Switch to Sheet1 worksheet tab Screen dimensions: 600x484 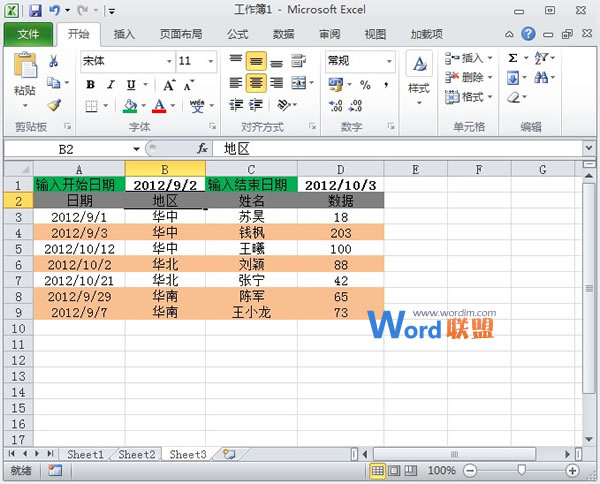point(85,454)
